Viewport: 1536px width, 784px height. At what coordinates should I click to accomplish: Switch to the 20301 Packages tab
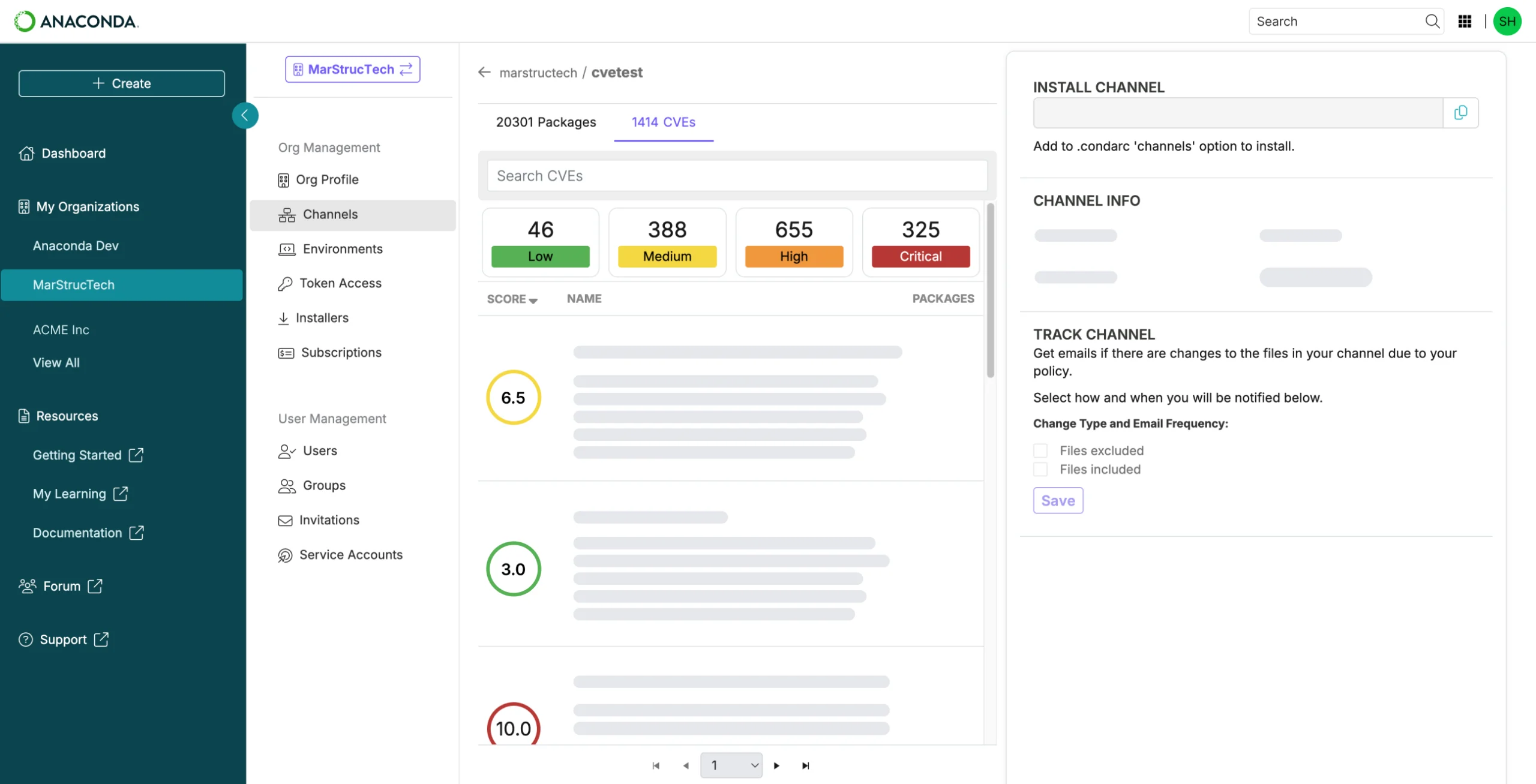coord(546,122)
